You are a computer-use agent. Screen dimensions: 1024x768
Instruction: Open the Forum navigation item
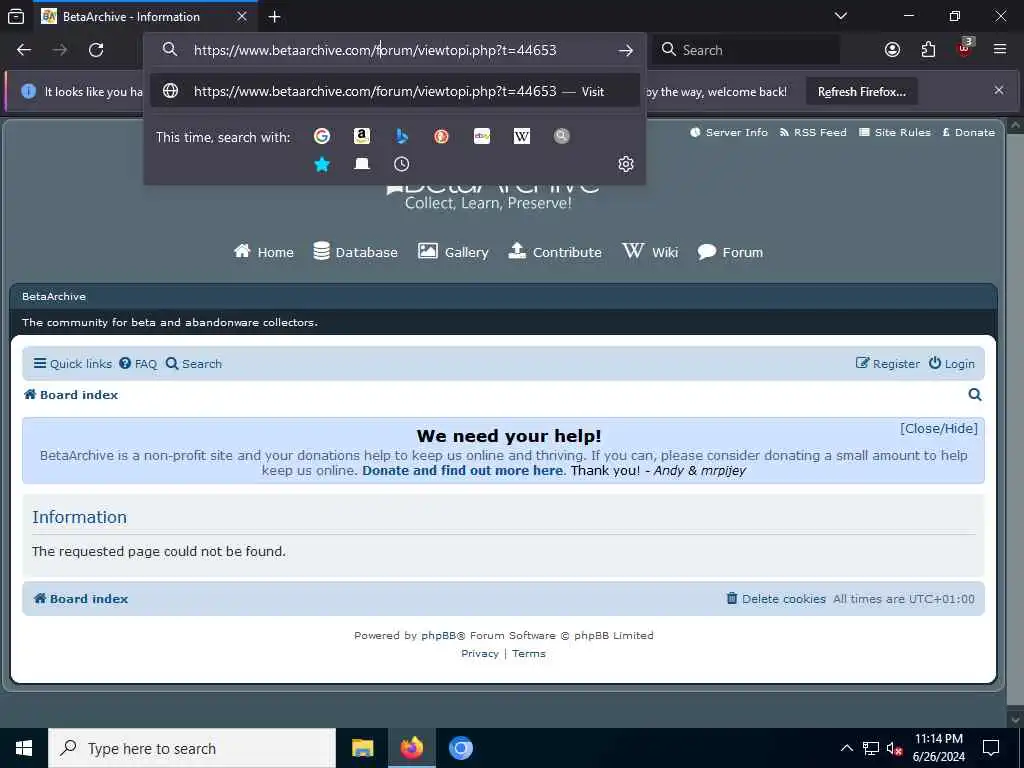[x=730, y=252]
